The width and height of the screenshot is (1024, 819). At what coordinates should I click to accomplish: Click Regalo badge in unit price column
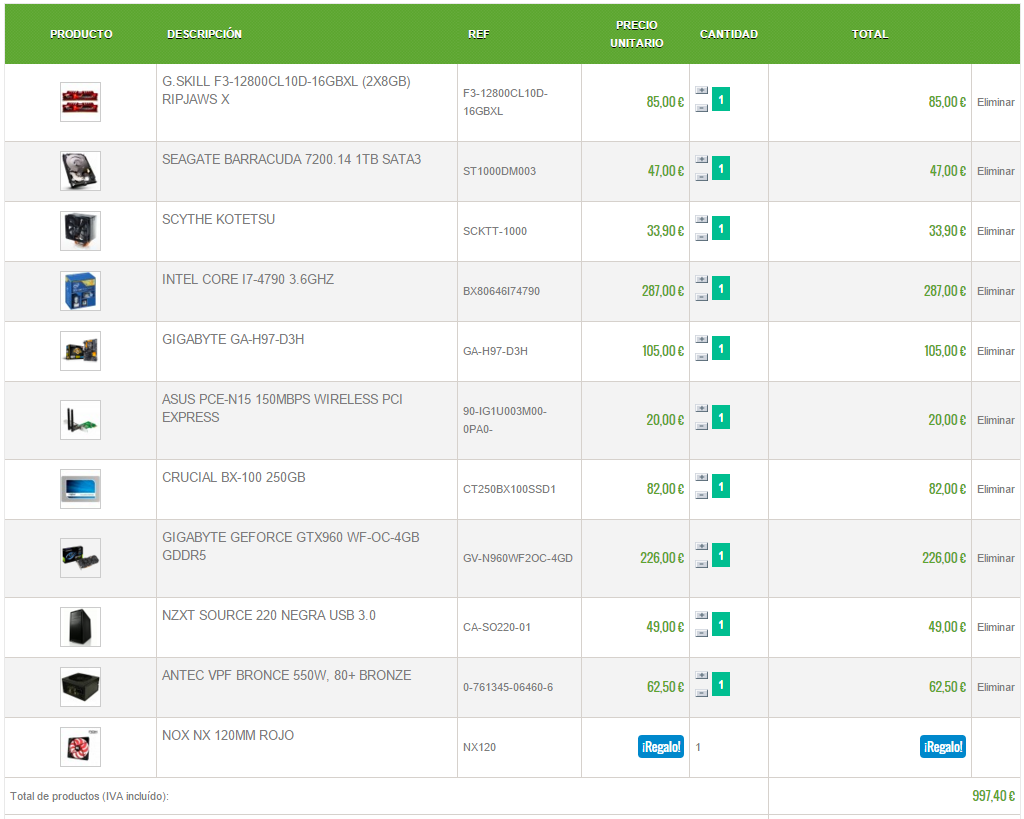tap(661, 747)
